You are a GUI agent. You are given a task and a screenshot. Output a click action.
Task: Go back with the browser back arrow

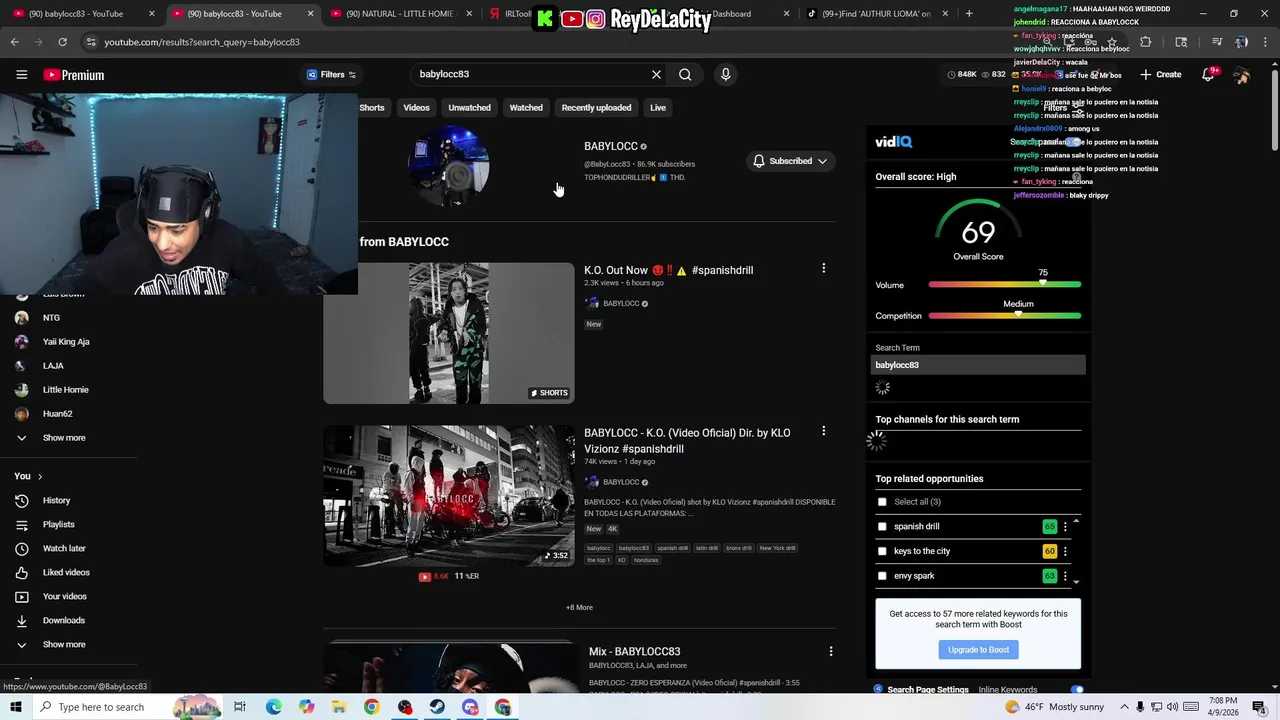pos(14,42)
